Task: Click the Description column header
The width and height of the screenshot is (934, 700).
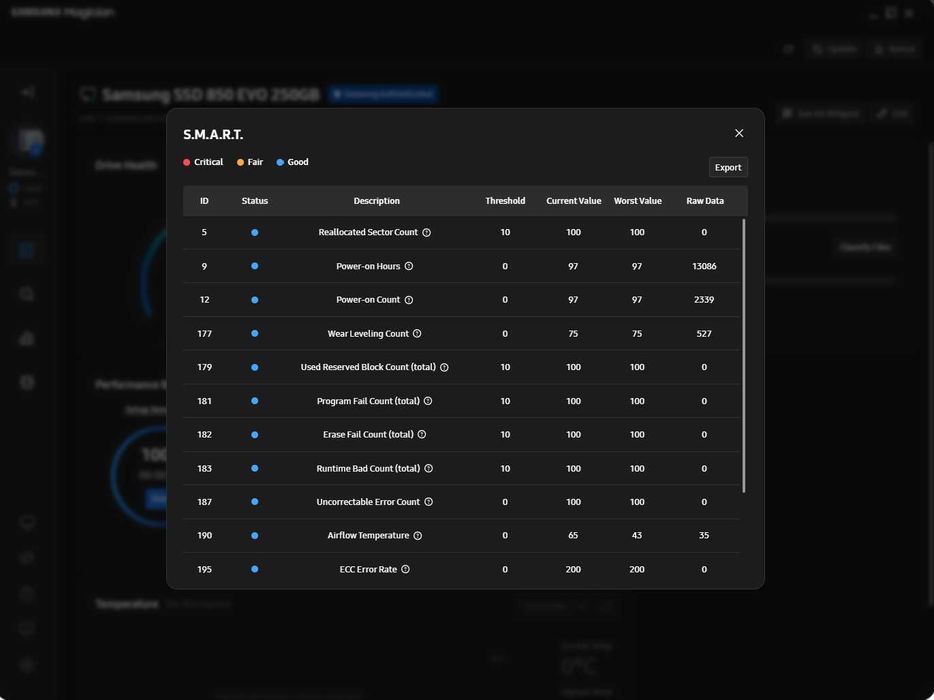Action: pyautogui.click(x=376, y=201)
